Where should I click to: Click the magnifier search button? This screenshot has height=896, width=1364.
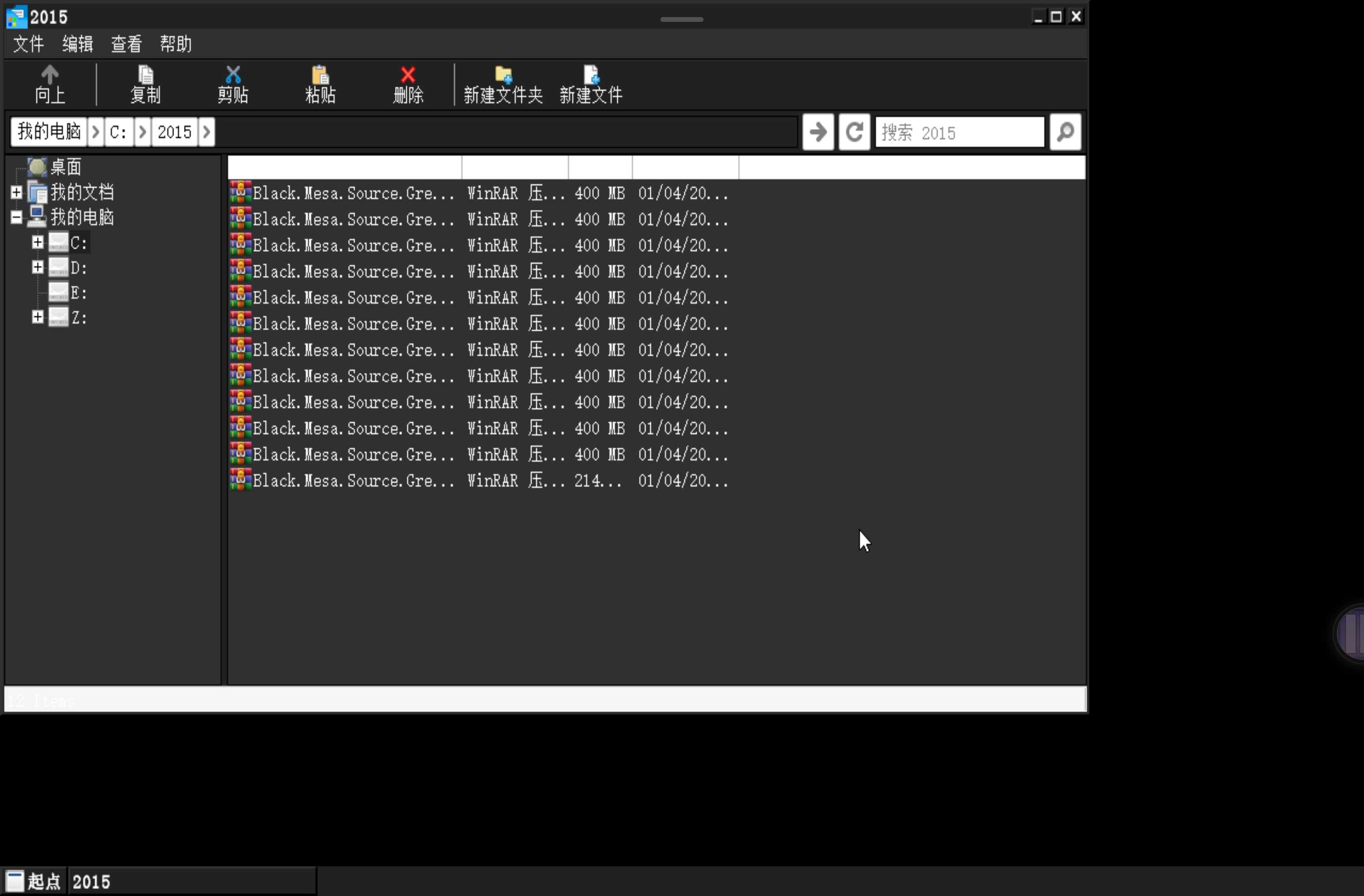pyautogui.click(x=1065, y=132)
